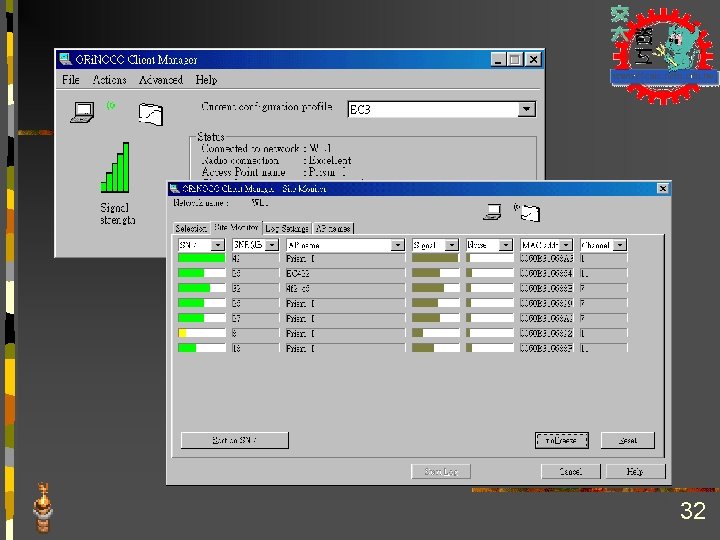Open the MAC address column dropdown

point(566,245)
